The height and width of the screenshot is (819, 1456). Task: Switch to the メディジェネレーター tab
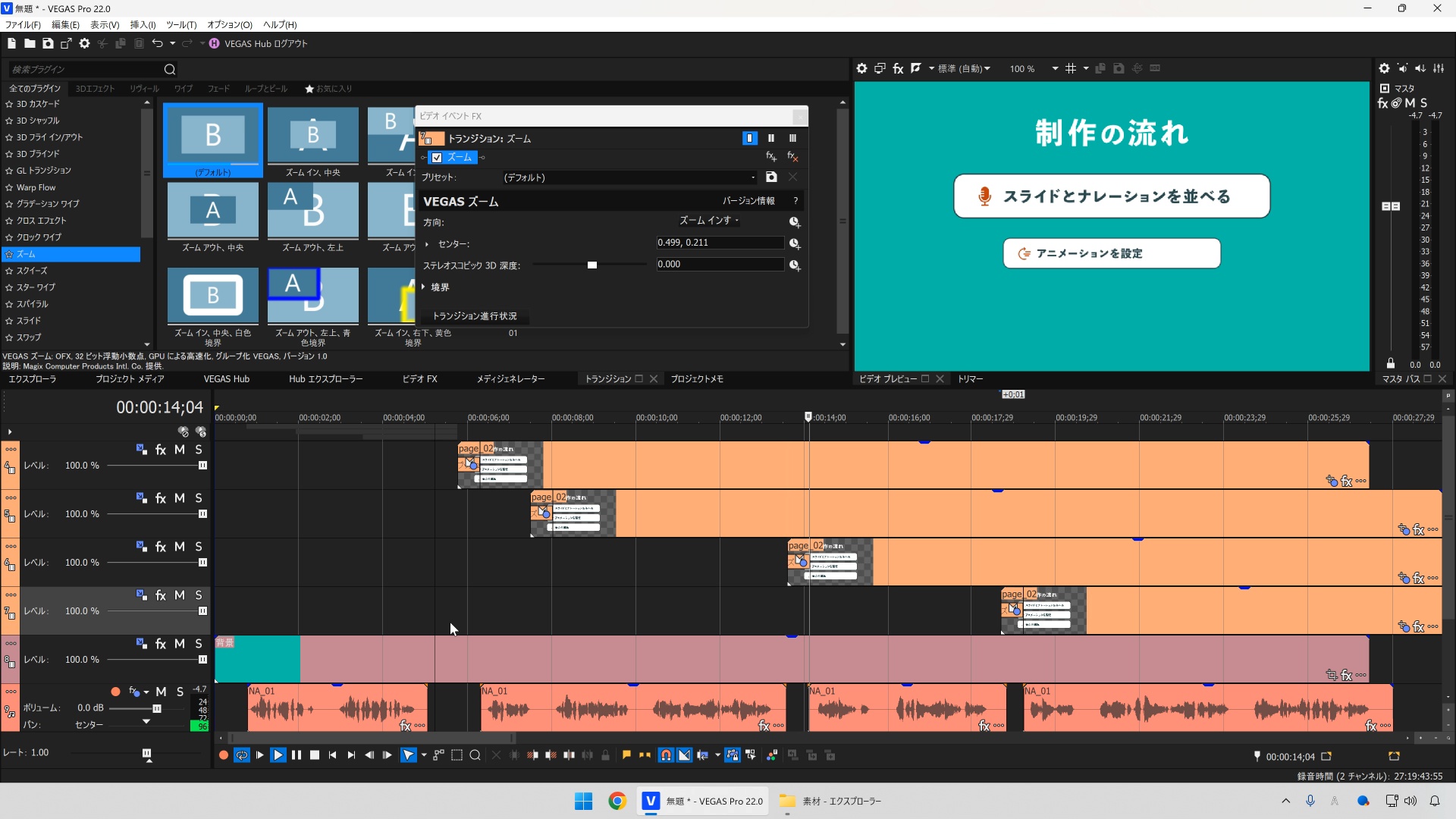pyautogui.click(x=510, y=379)
